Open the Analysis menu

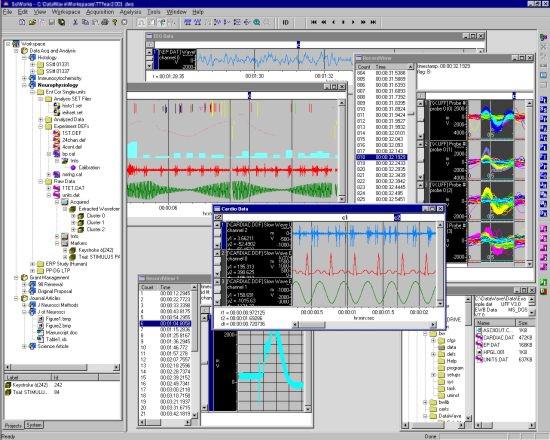tap(130, 12)
